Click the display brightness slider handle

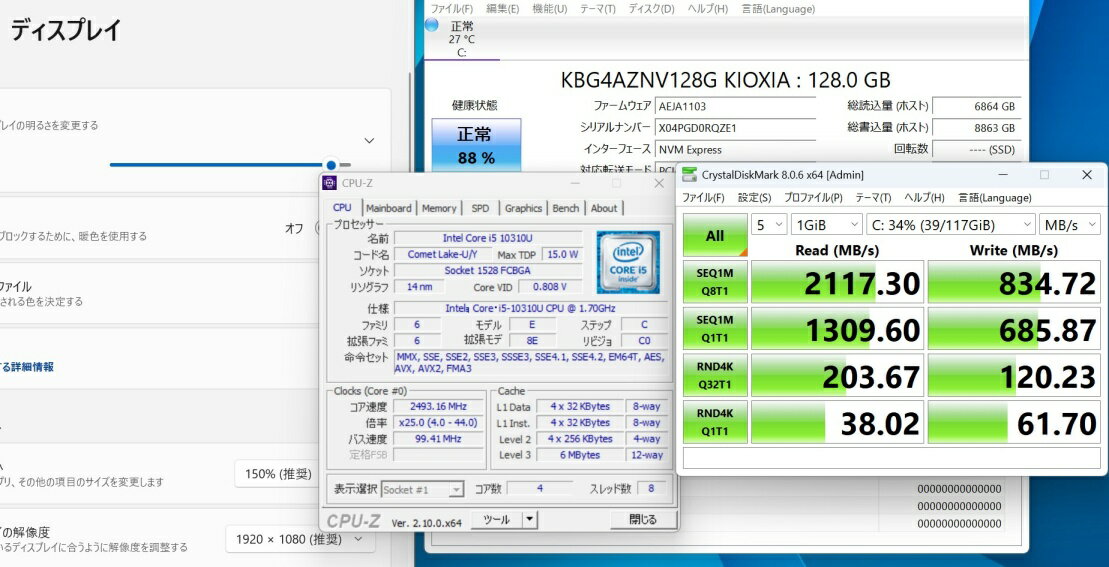[331, 165]
